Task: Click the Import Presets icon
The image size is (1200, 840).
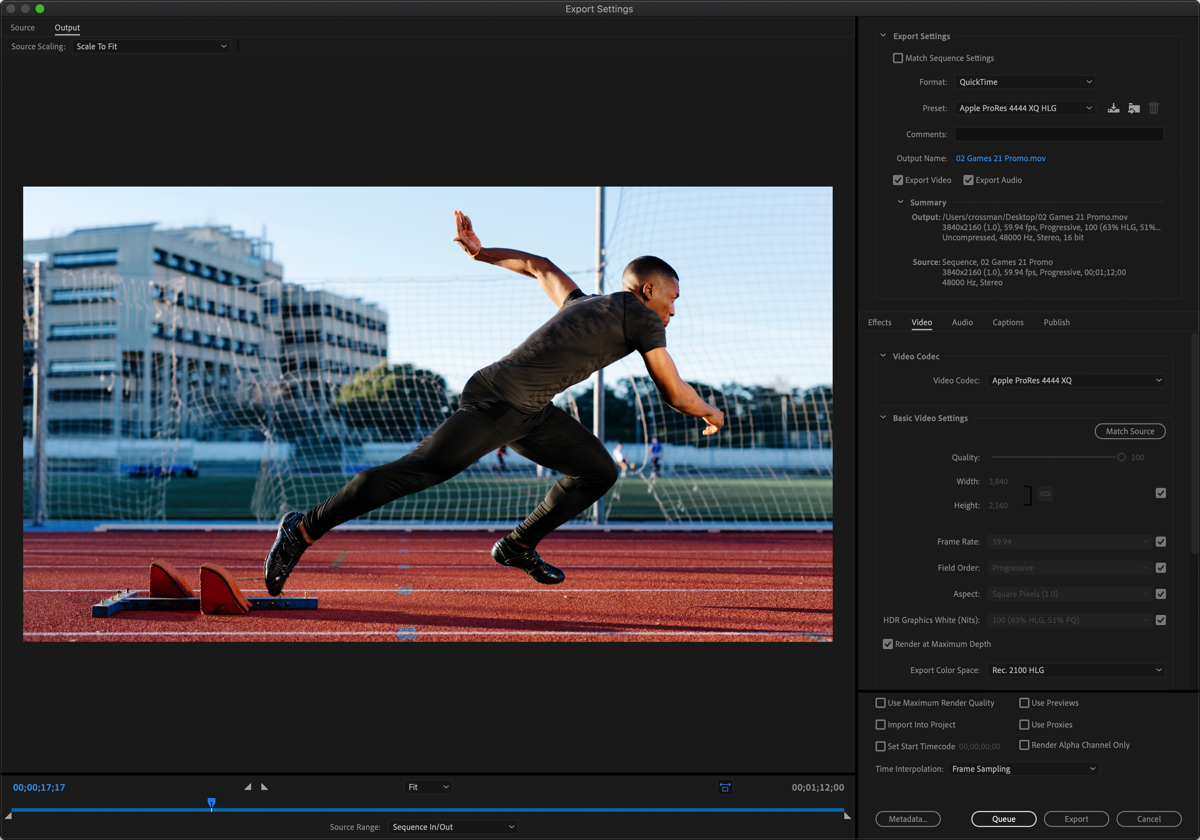Action: point(1133,108)
